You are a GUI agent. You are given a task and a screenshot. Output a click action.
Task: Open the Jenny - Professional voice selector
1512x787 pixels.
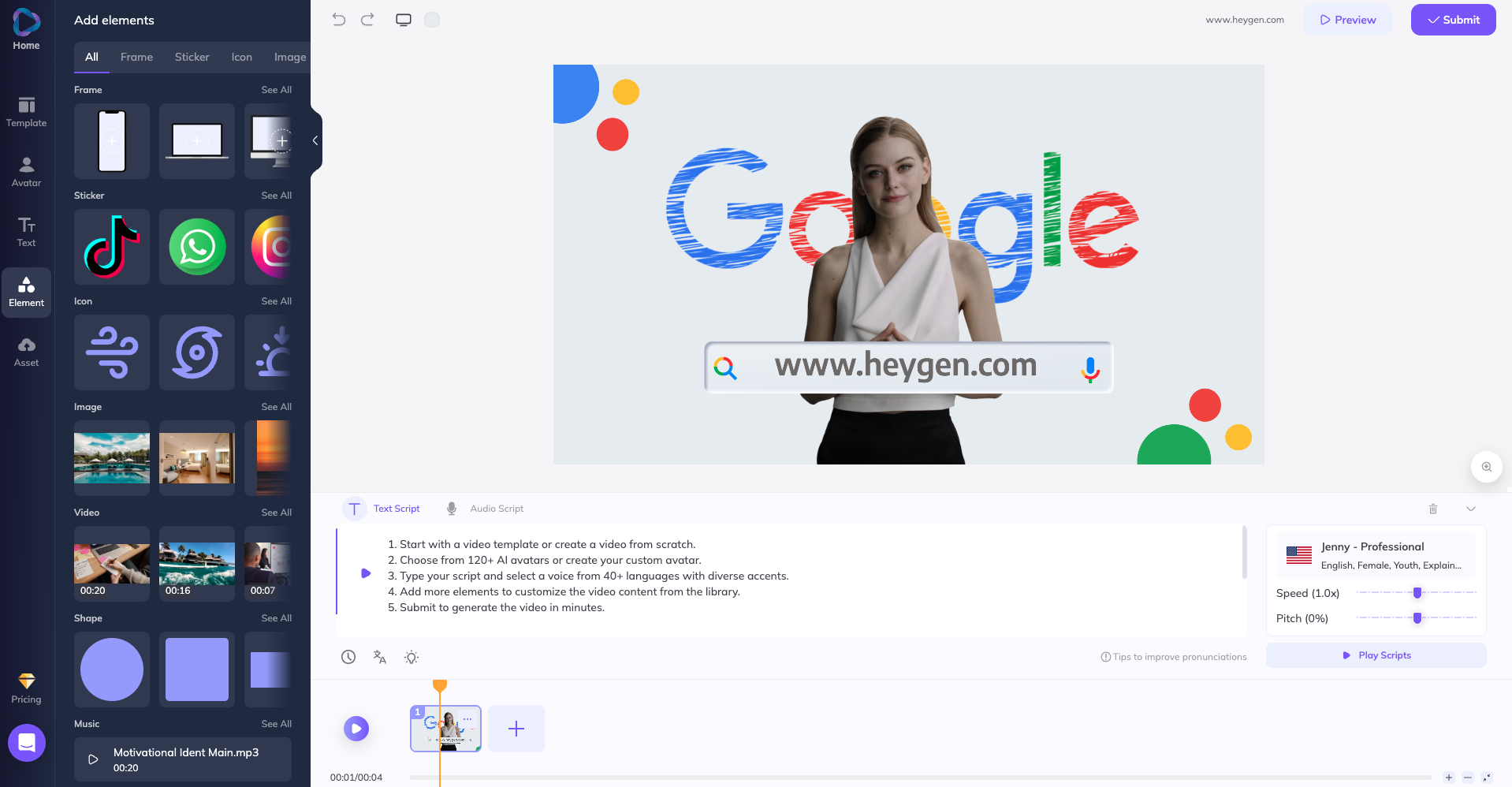coord(1376,555)
